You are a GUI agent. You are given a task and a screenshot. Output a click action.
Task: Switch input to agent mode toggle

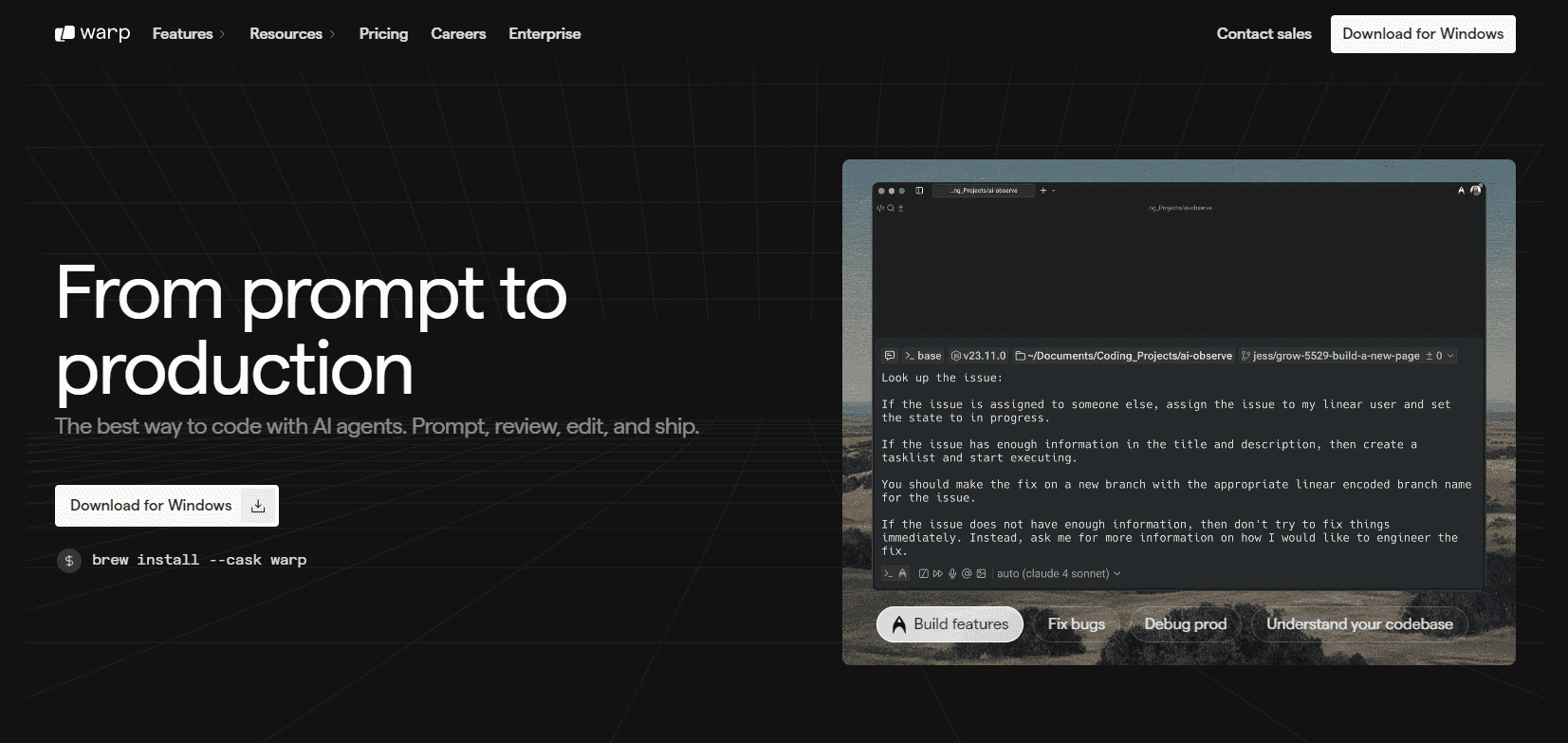pyautogui.click(x=902, y=573)
